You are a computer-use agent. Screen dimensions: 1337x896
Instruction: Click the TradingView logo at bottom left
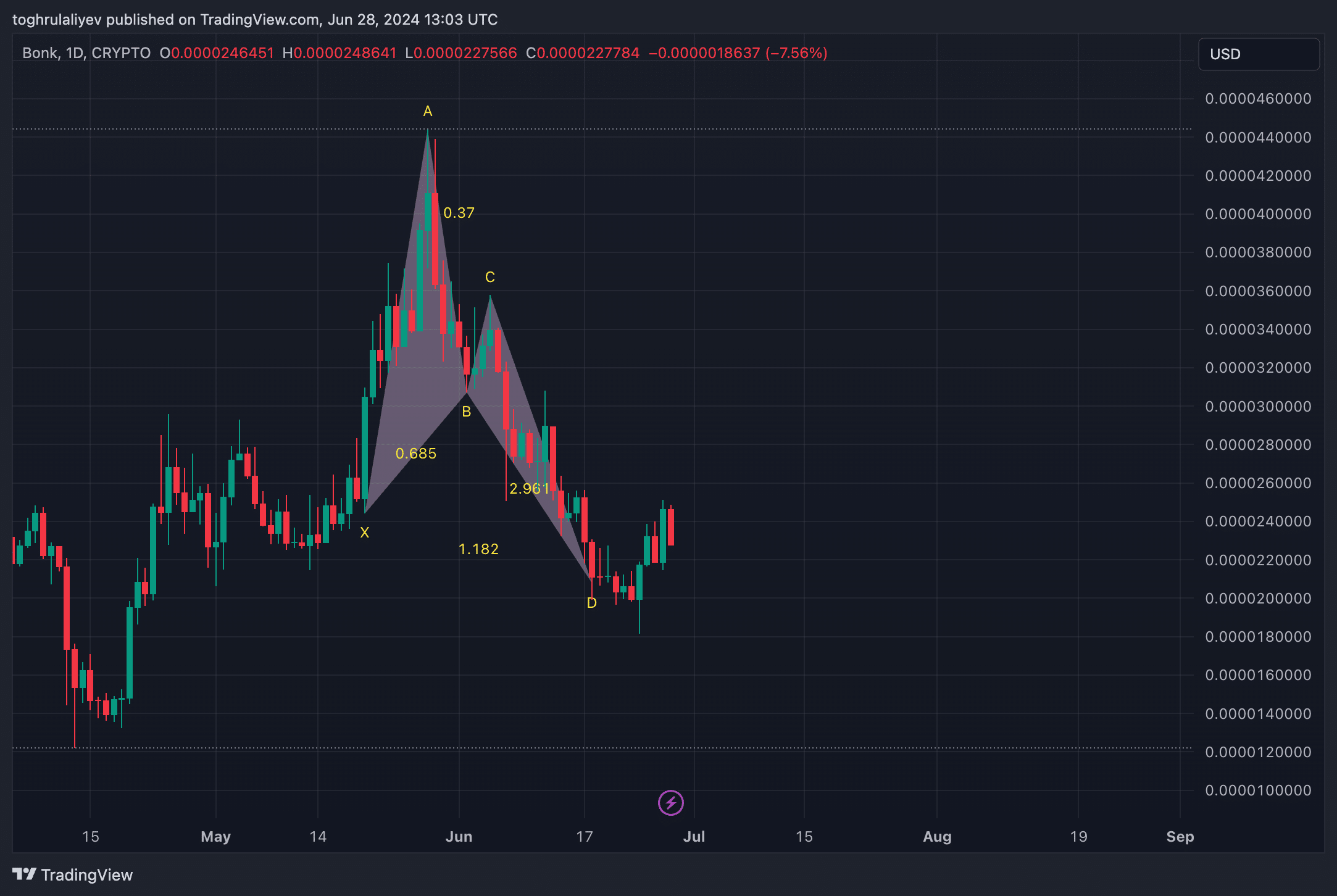pyautogui.click(x=72, y=875)
